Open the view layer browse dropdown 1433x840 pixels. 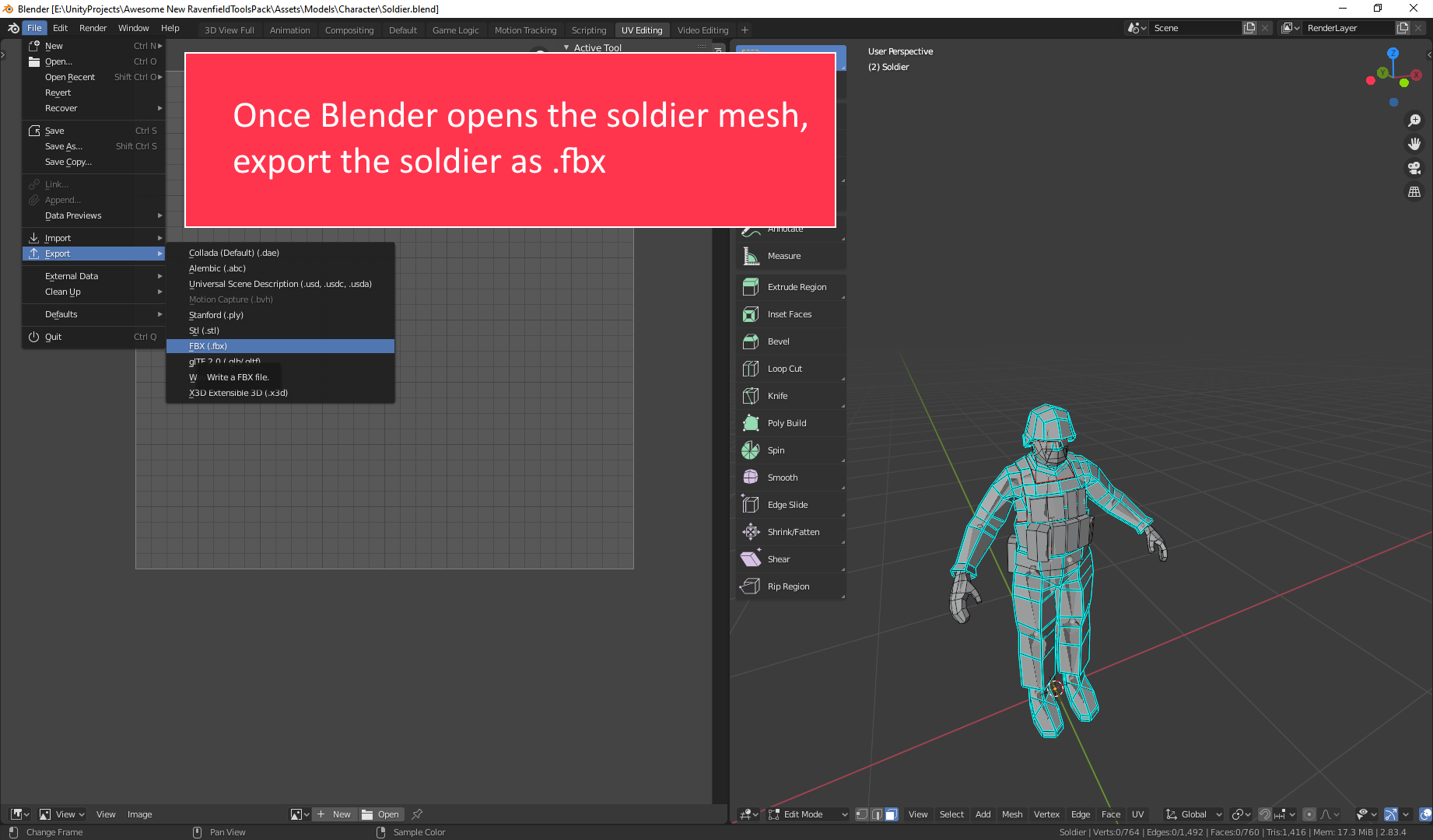(x=1291, y=28)
